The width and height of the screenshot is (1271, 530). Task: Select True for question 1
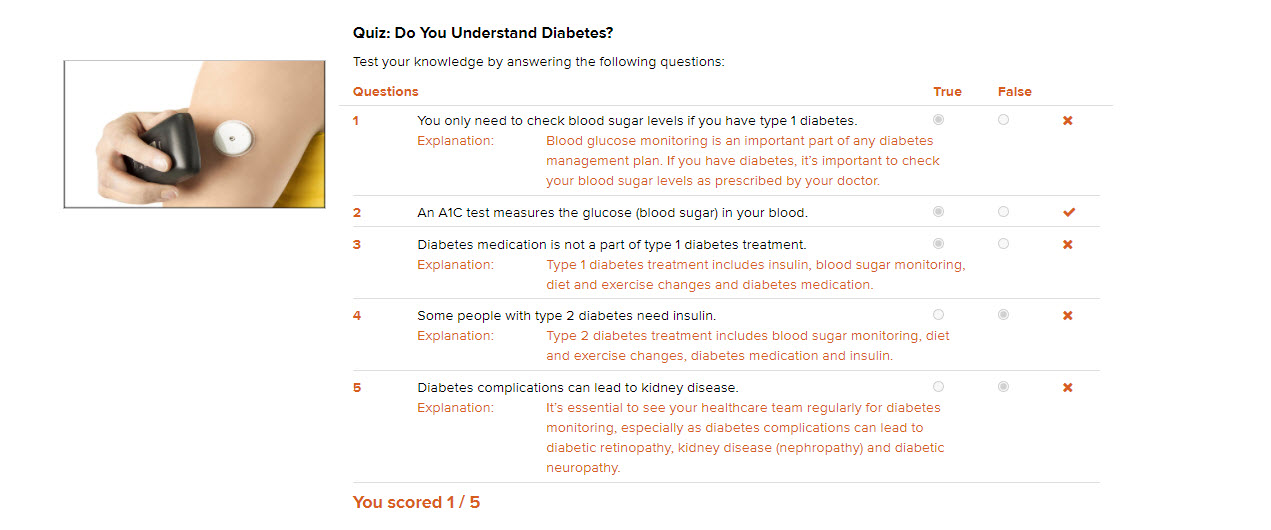pos(938,120)
